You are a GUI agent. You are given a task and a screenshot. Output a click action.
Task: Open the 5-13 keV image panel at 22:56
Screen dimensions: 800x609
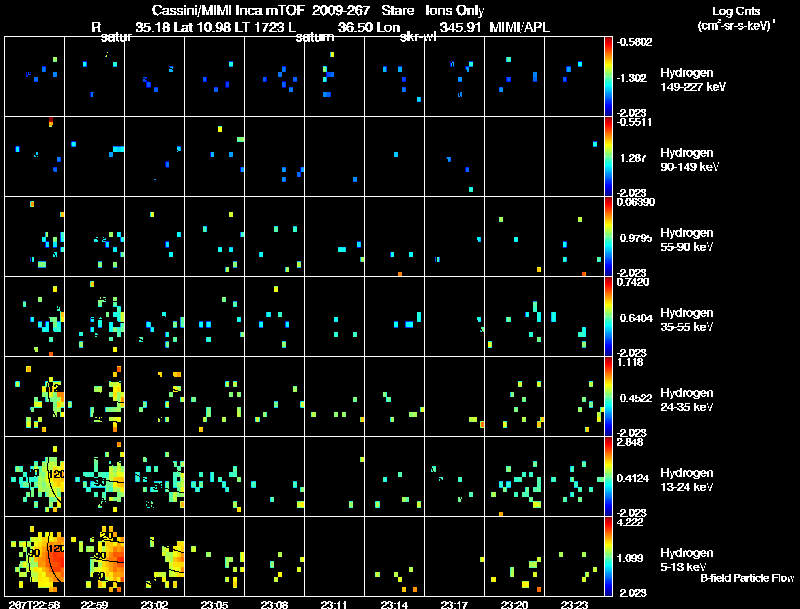point(35,556)
